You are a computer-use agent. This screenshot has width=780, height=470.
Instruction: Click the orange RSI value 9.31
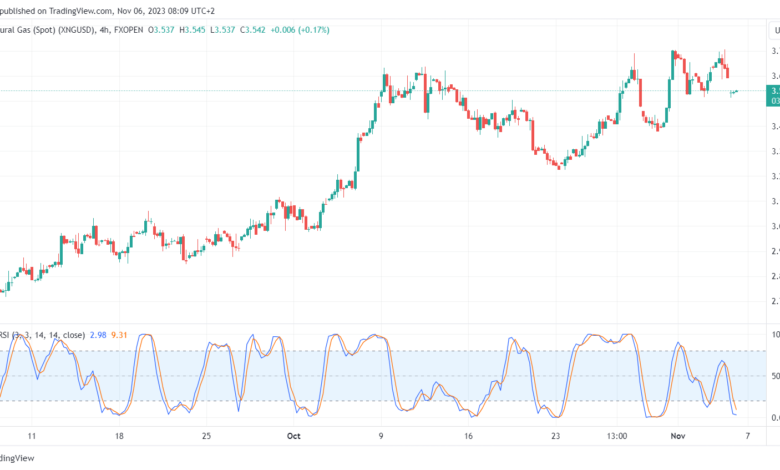[119, 335]
